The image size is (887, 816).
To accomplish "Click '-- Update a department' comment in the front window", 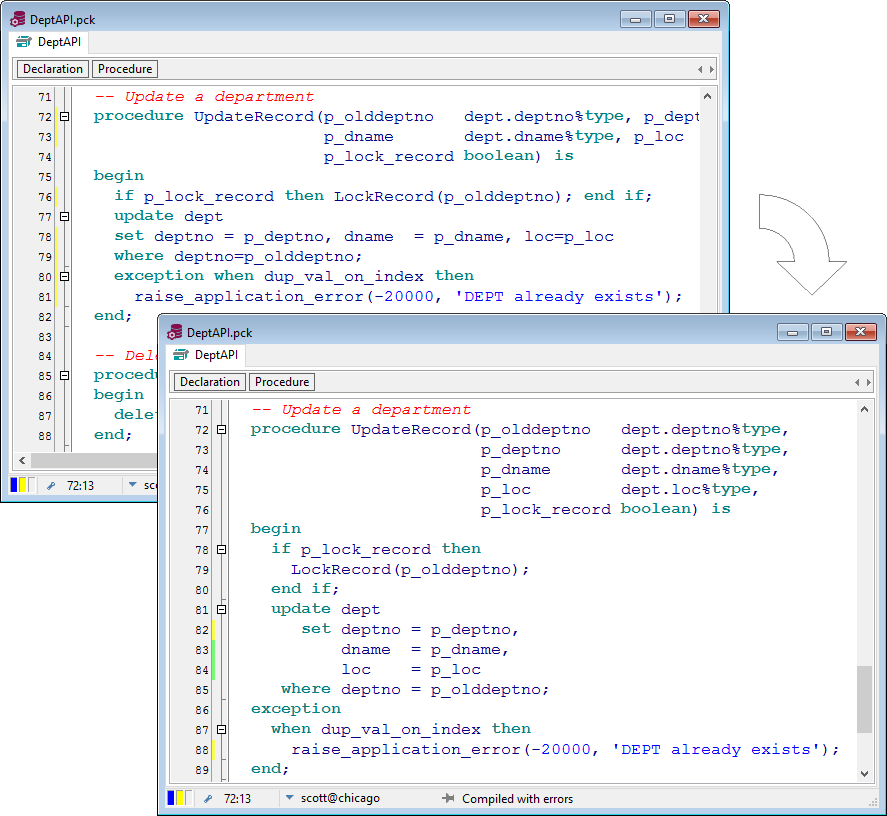I will 361,410.
